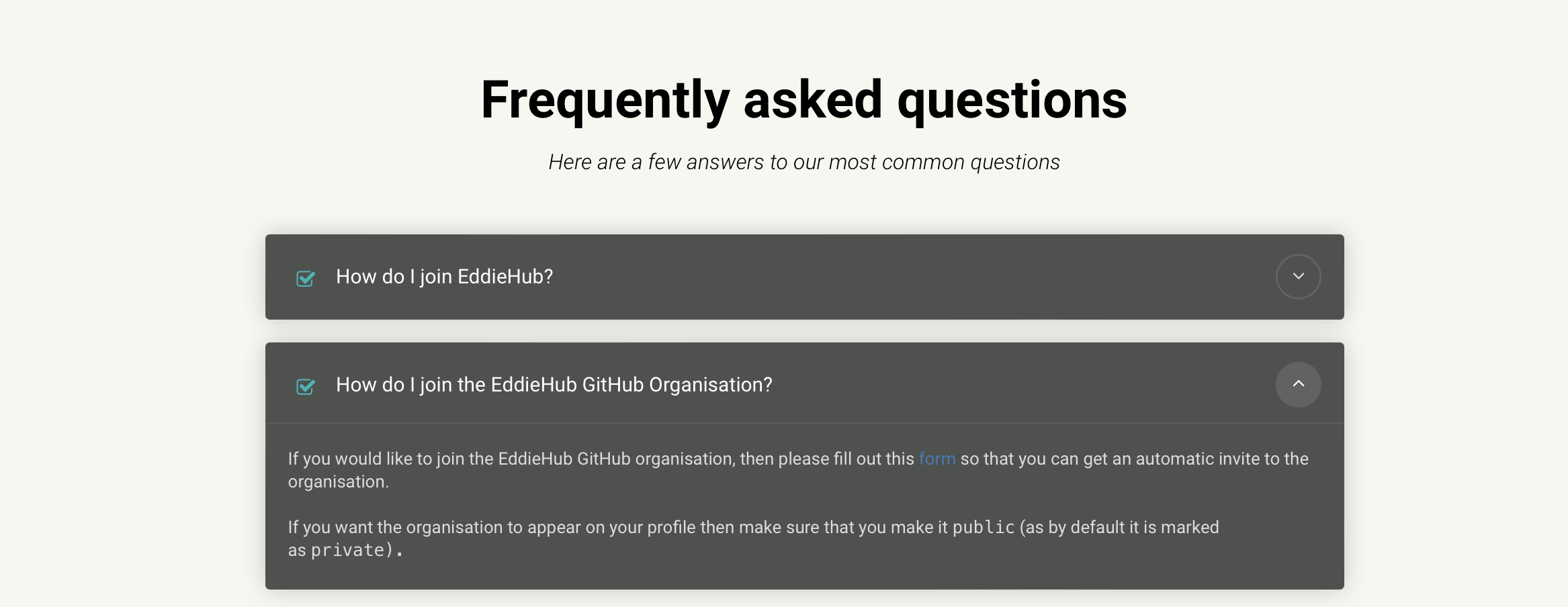
Task: Click the 'Frequently asked questions' heading
Action: point(803,99)
